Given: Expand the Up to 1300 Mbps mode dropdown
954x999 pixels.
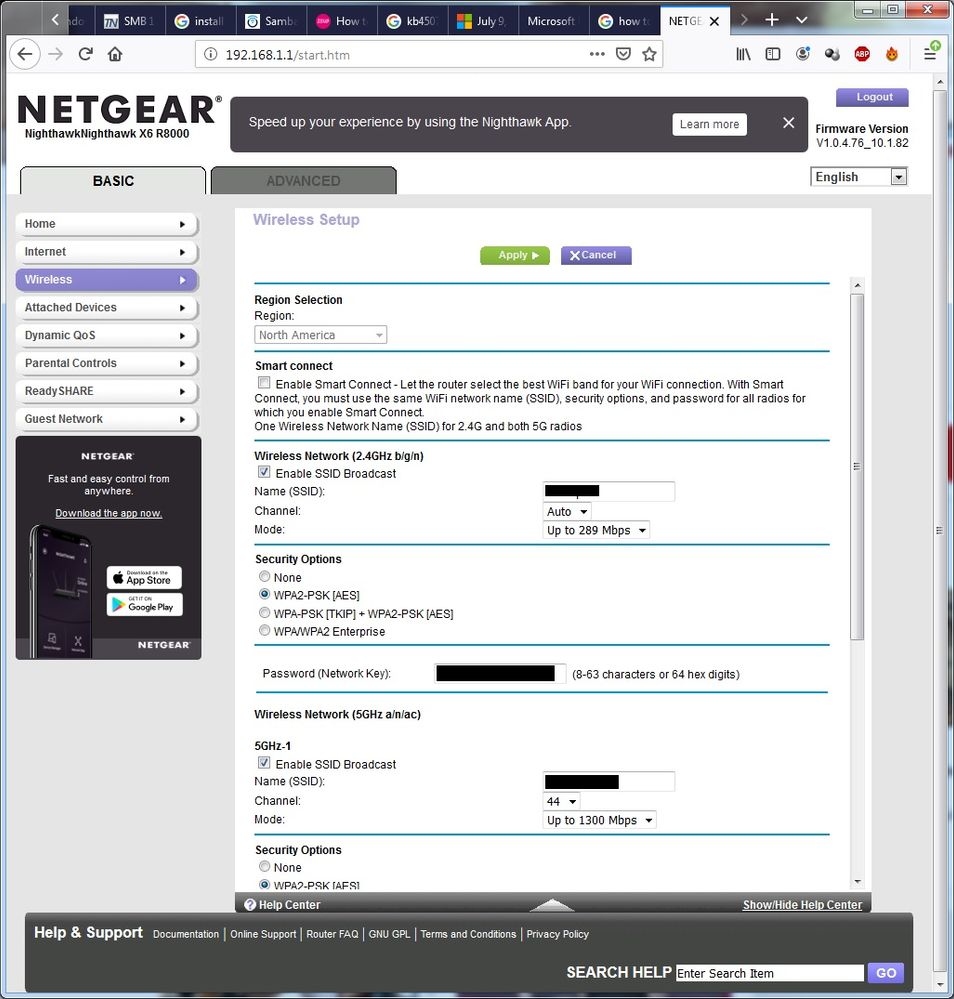Looking at the screenshot, I should click(599, 820).
